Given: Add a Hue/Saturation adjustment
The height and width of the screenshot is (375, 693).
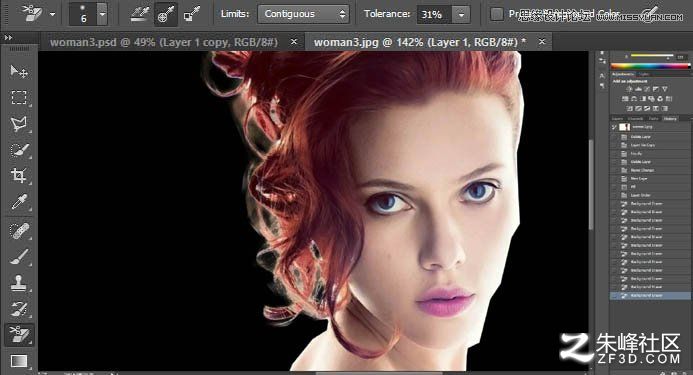Looking at the screenshot, I should [625, 99].
